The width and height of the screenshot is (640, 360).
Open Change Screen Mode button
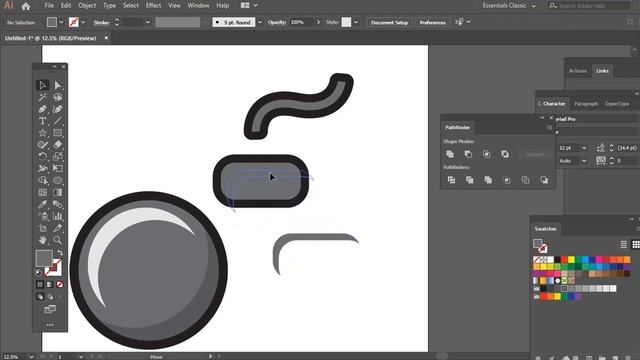[50, 309]
